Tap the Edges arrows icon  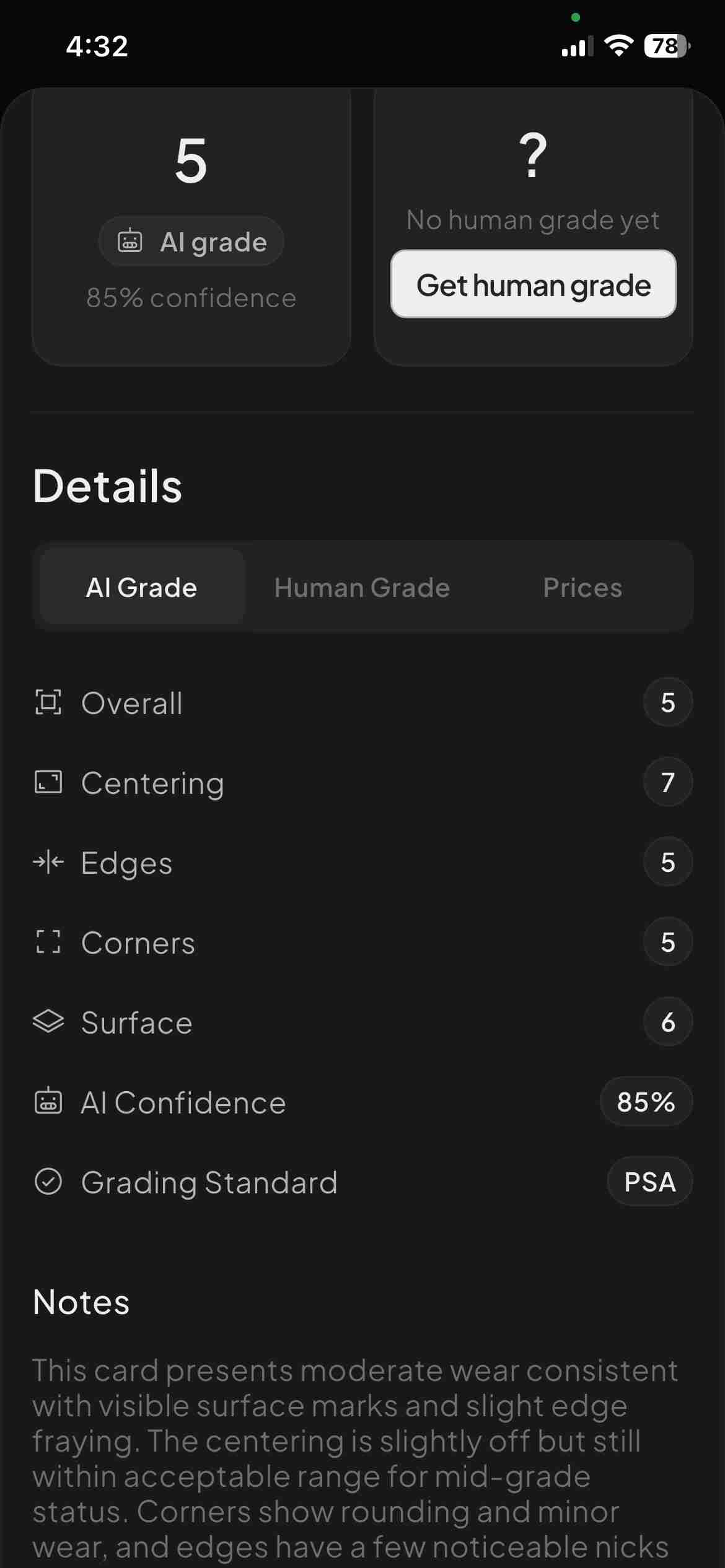pyautogui.click(x=48, y=862)
